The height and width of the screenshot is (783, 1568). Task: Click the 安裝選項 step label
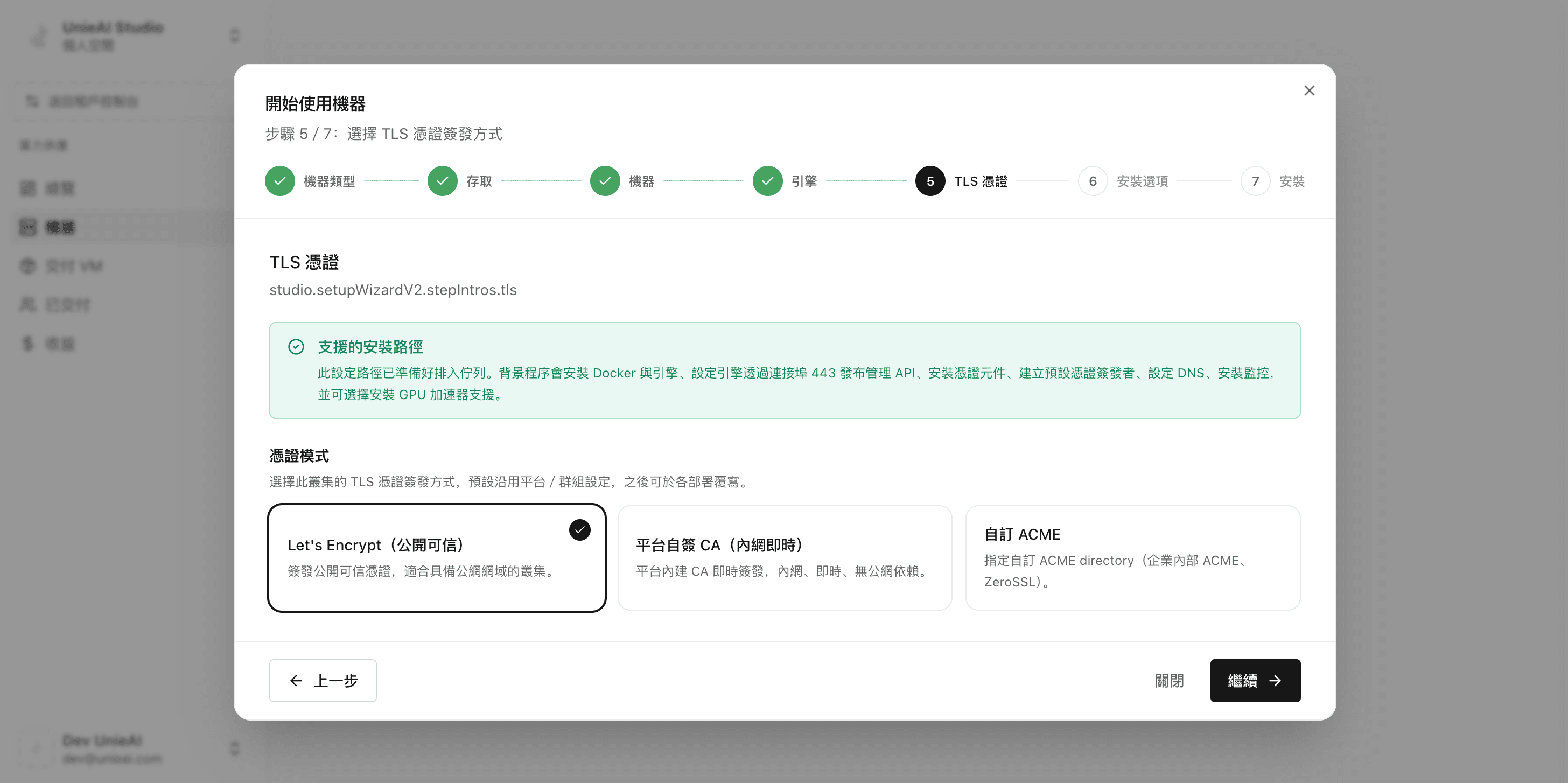pos(1142,181)
